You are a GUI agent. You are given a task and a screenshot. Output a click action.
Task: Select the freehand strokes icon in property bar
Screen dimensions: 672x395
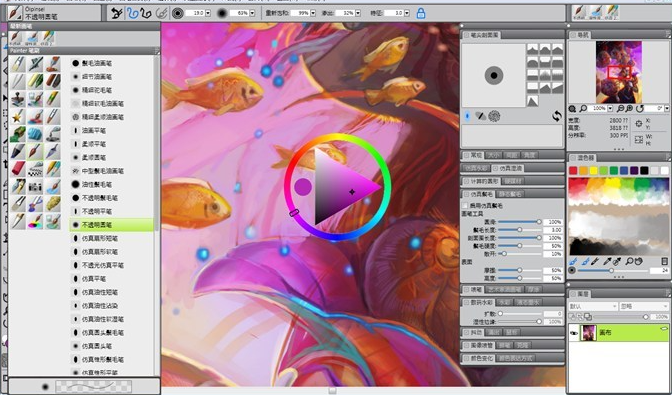[132, 13]
